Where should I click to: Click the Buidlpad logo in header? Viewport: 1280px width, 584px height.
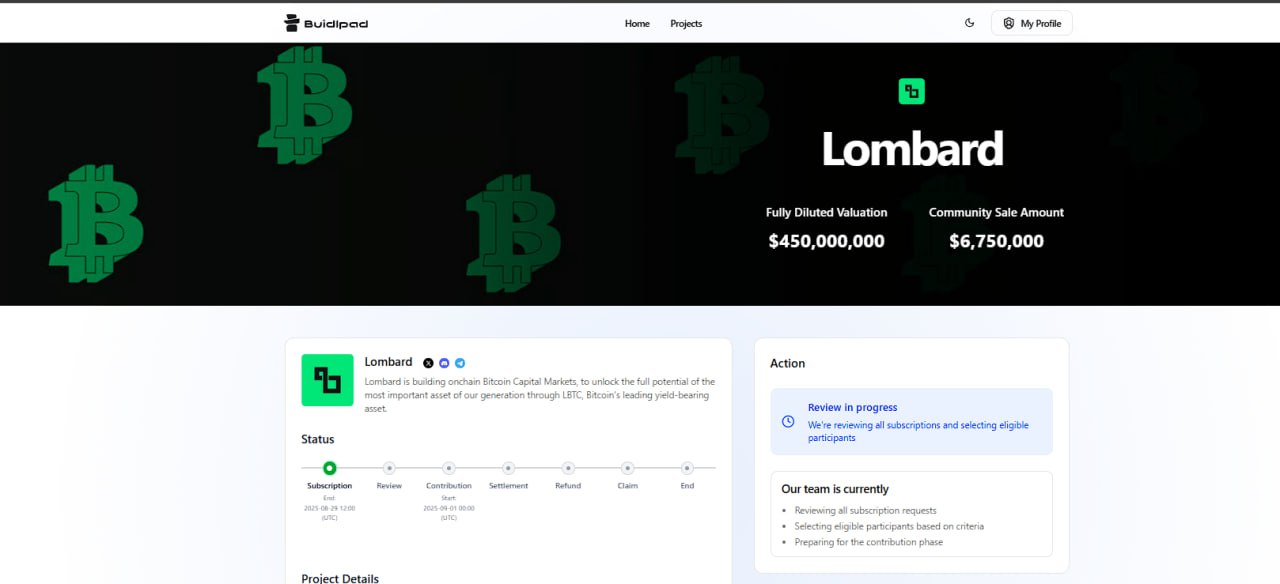click(326, 23)
